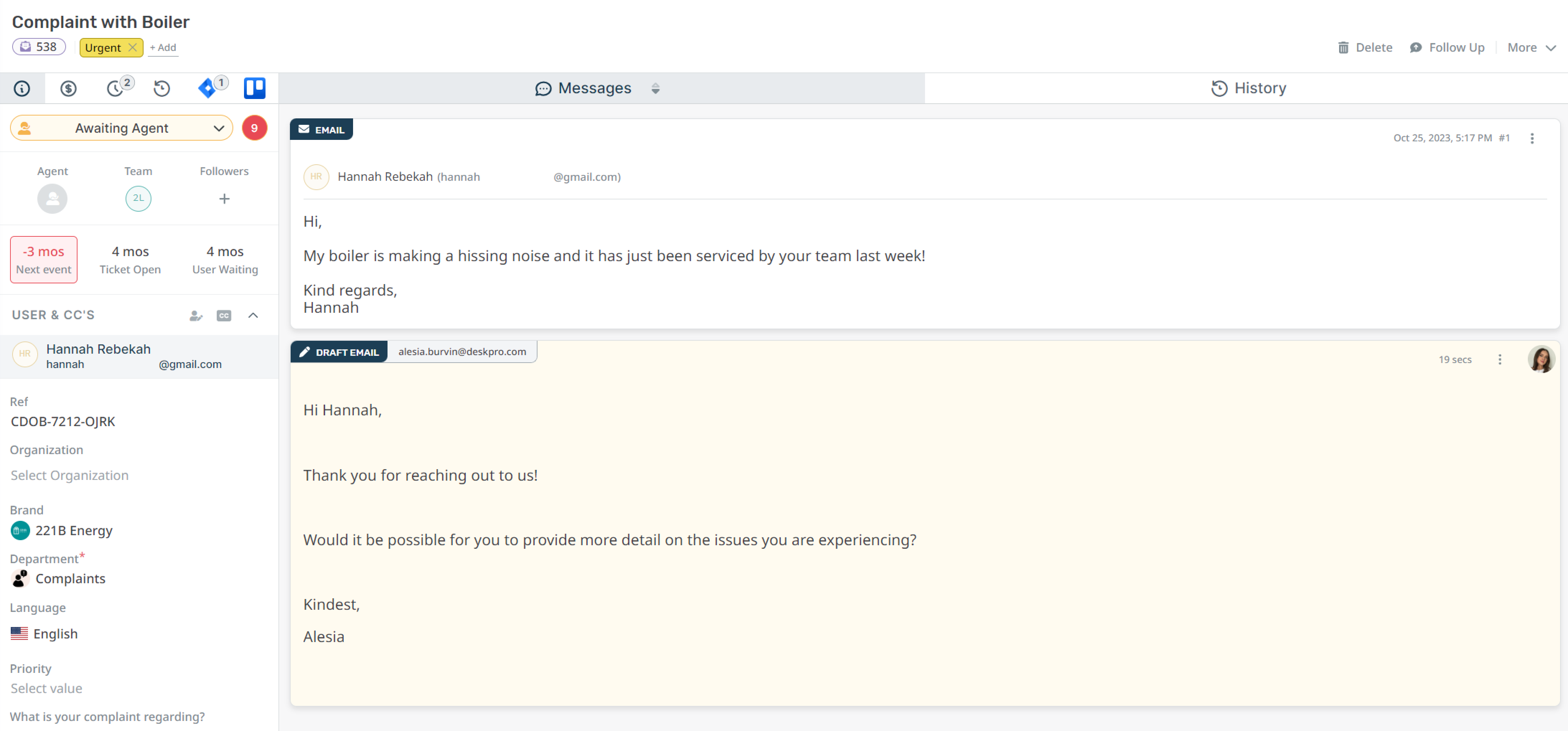
Task: Remove the Urgent label tag
Action: tap(133, 47)
